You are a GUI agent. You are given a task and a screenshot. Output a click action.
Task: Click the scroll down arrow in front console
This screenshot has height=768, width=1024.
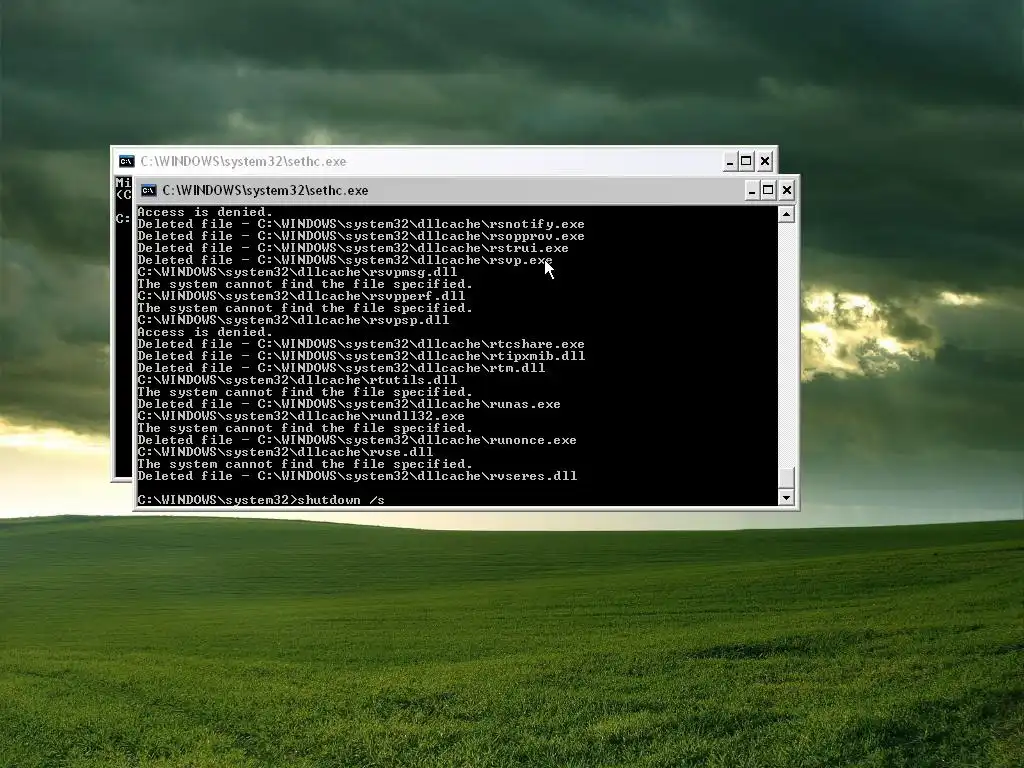(x=786, y=498)
